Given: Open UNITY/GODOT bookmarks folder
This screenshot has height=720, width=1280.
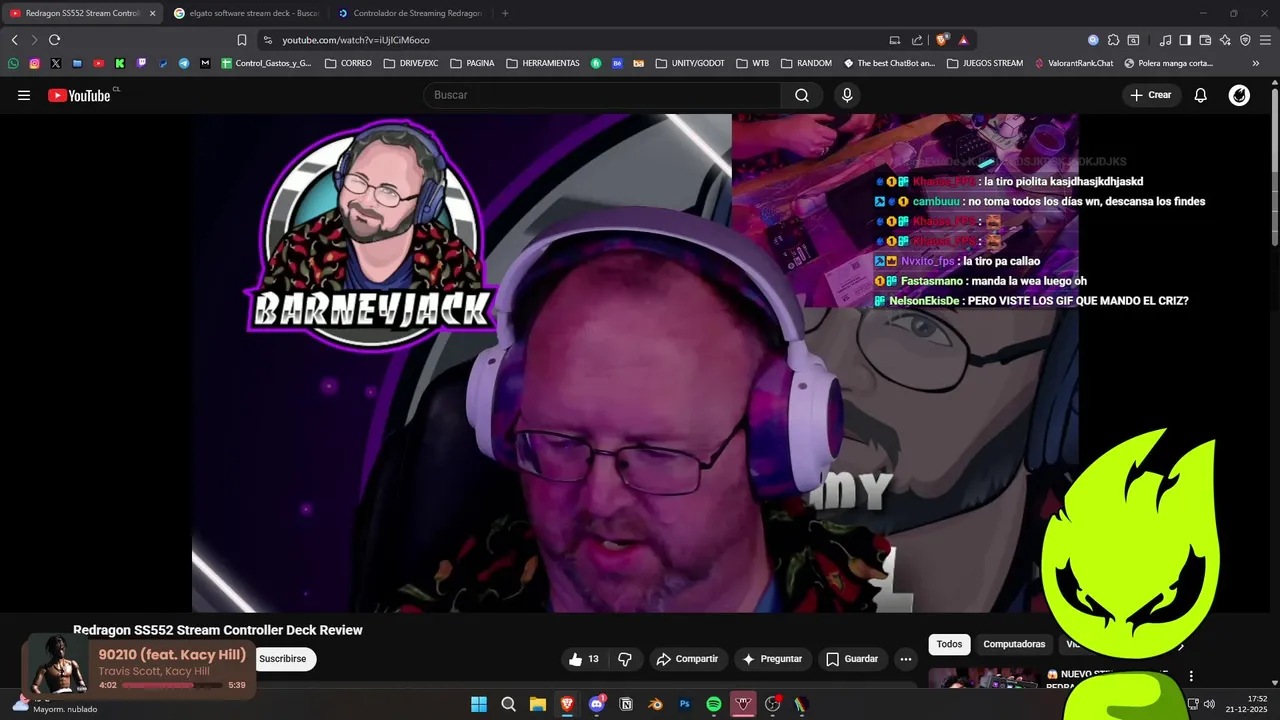Looking at the screenshot, I should coord(690,63).
